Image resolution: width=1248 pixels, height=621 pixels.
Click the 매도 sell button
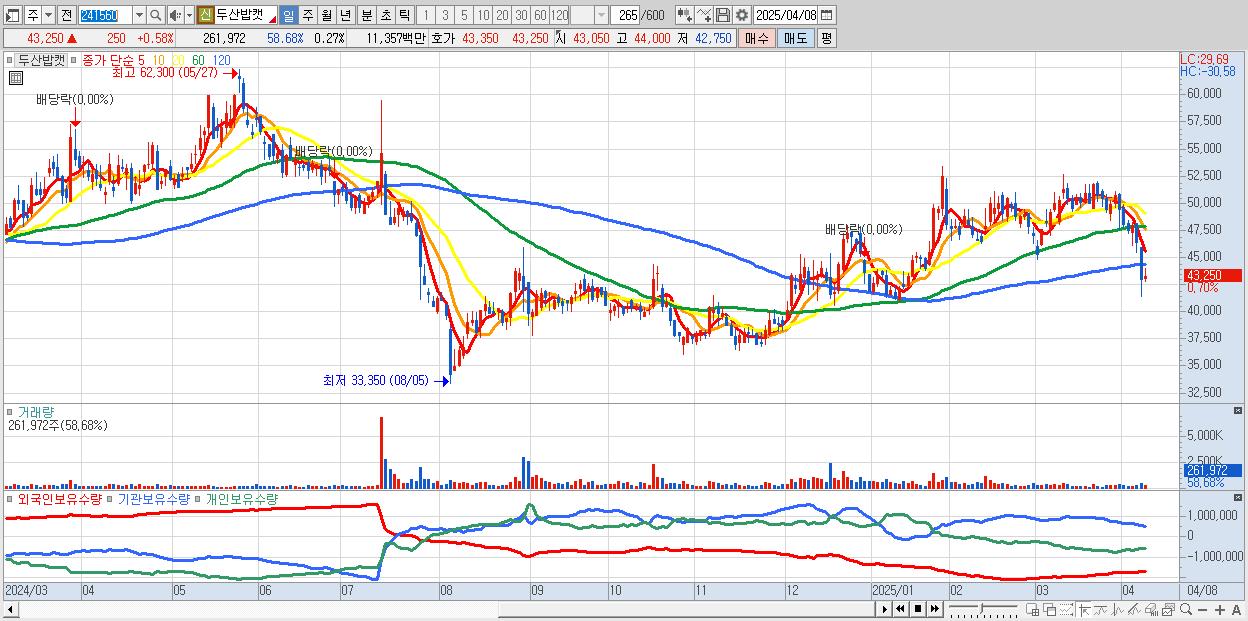pos(796,38)
